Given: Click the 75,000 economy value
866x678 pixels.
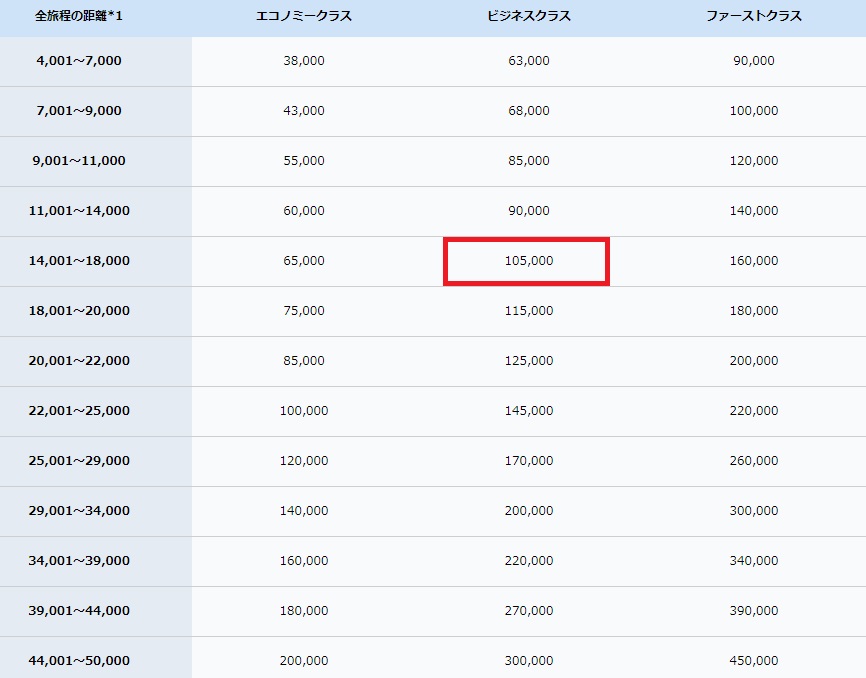Looking at the screenshot, I should [x=304, y=310].
